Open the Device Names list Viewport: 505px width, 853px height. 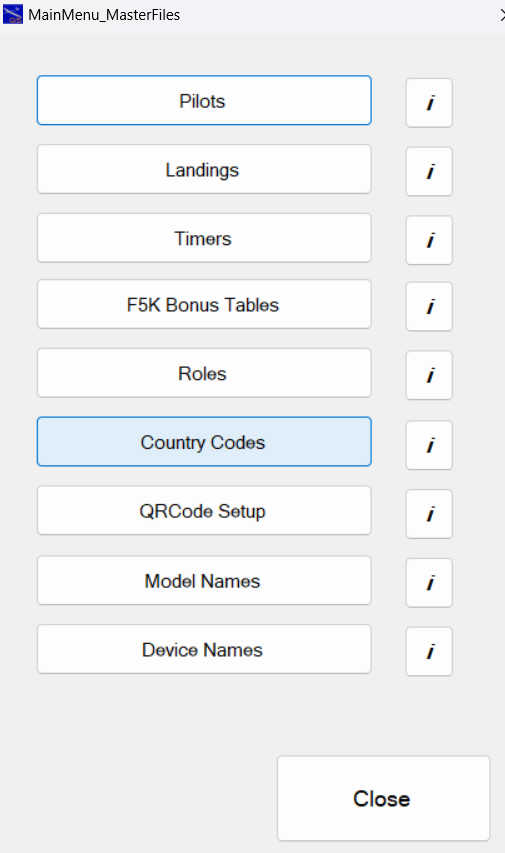pyautogui.click(x=204, y=649)
